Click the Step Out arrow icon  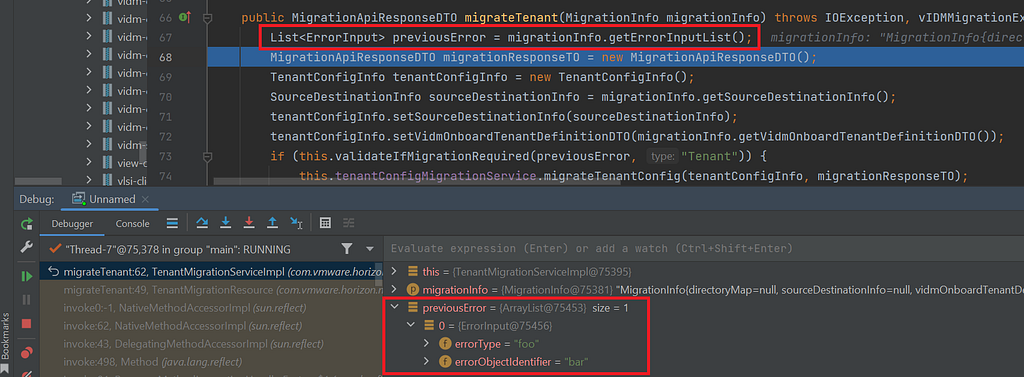[272, 223]
